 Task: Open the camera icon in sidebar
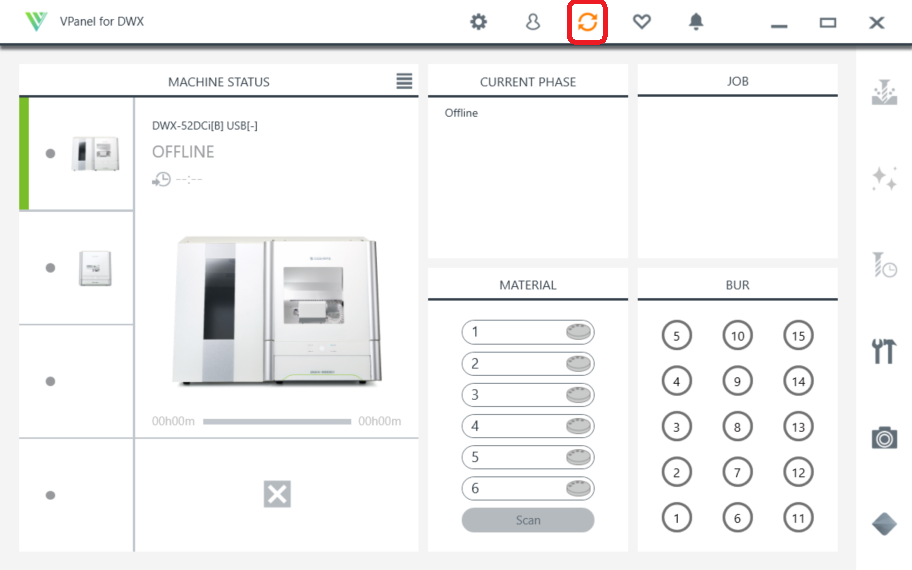[884, 437]
